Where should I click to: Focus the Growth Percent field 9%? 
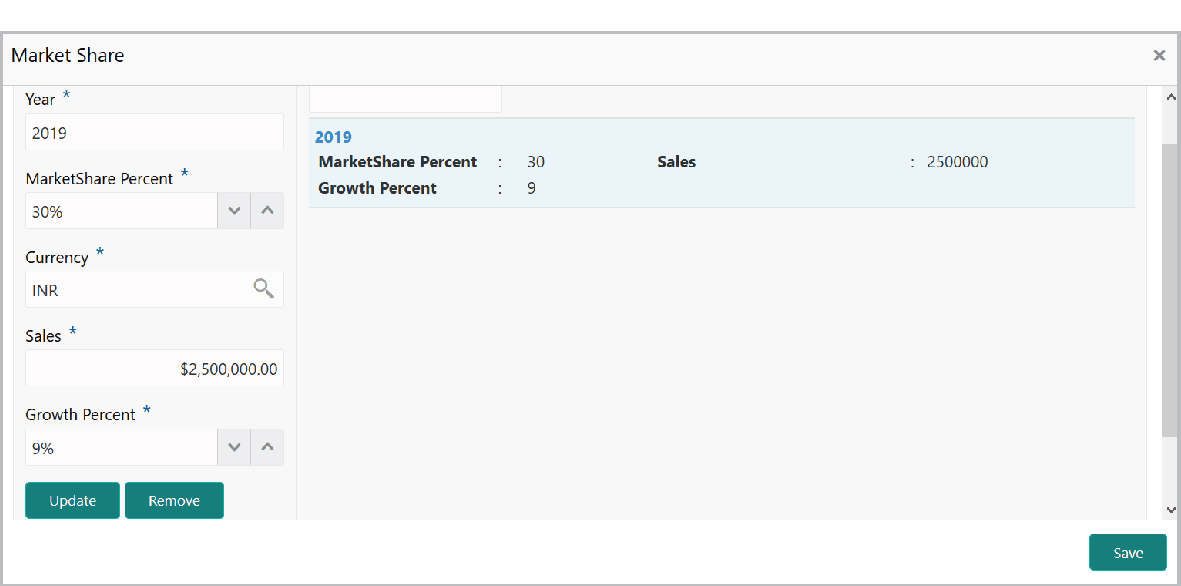click(x=121, y=447)
